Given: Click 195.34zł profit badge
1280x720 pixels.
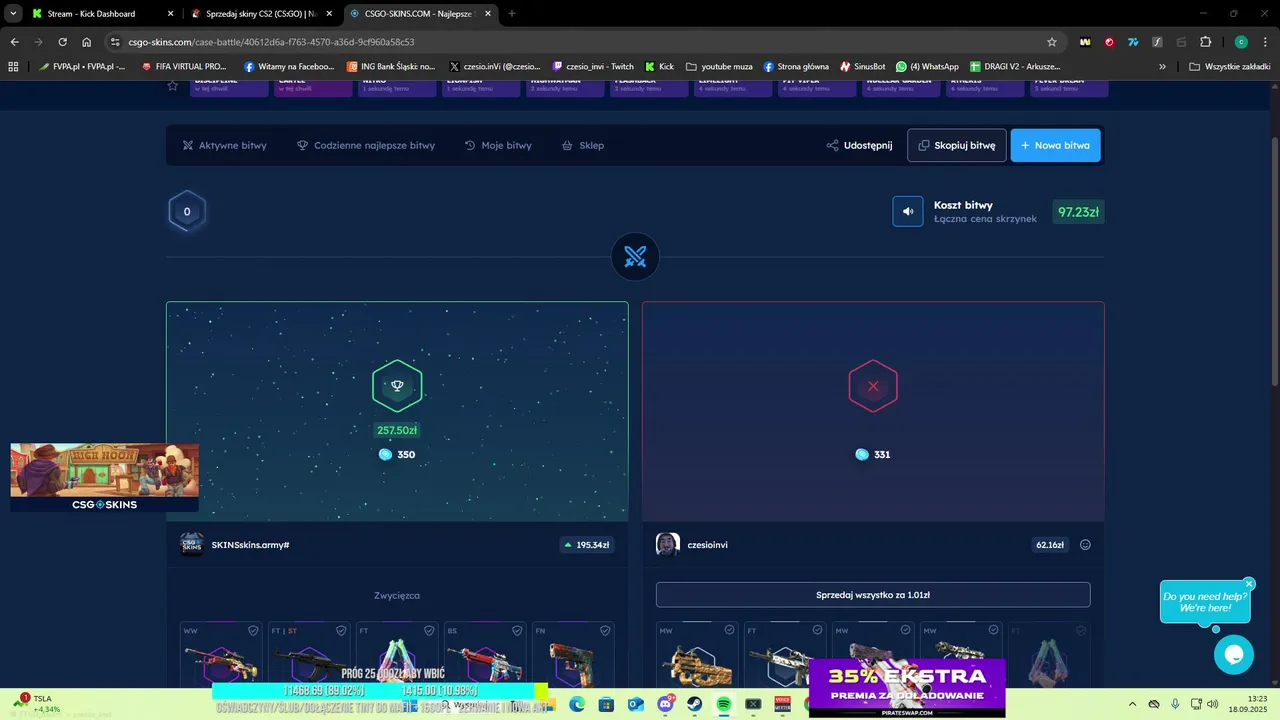Looking at the screenshot, I should (587, 545).
